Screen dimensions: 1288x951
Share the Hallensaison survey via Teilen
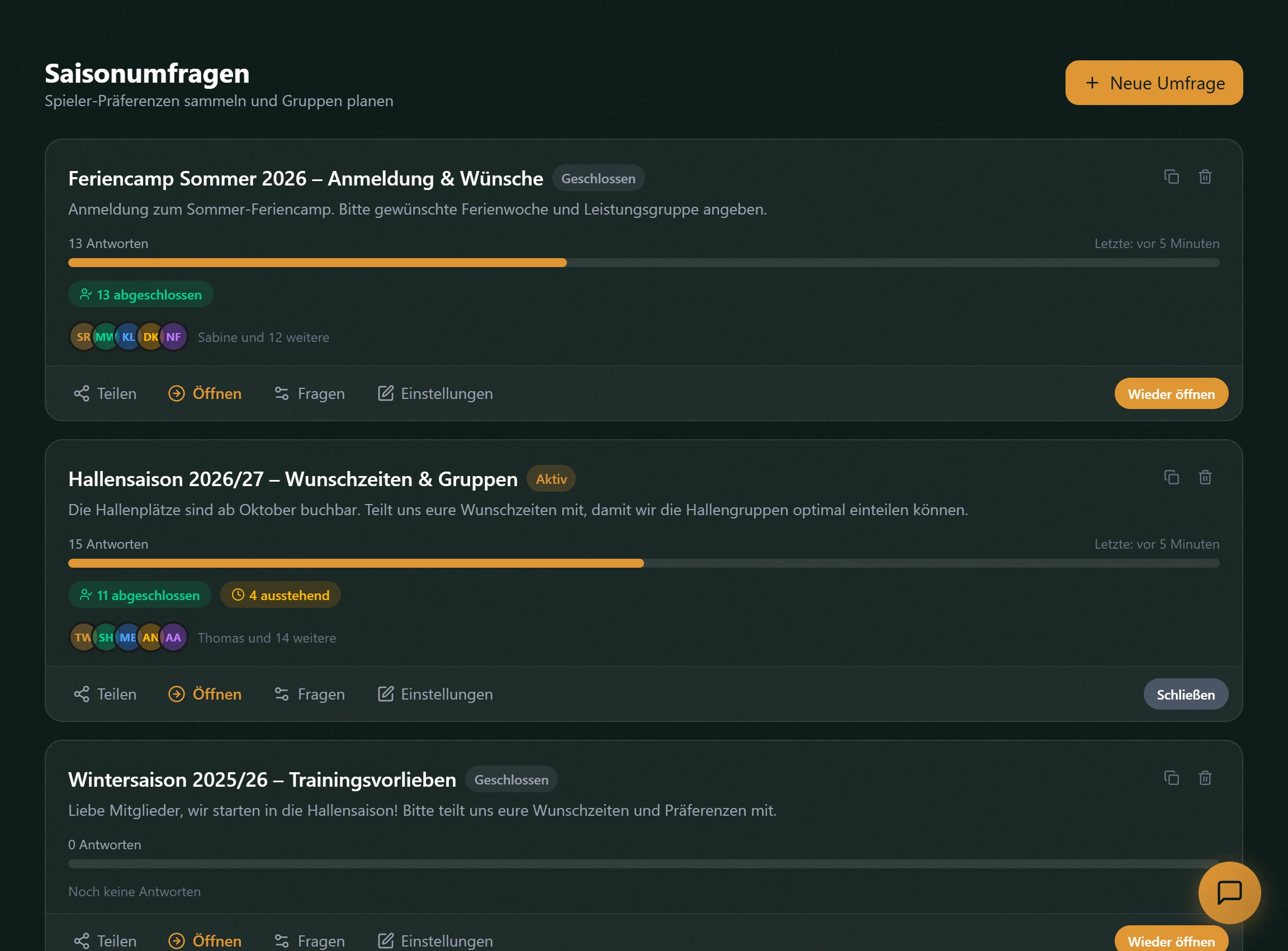pos(106,695)
